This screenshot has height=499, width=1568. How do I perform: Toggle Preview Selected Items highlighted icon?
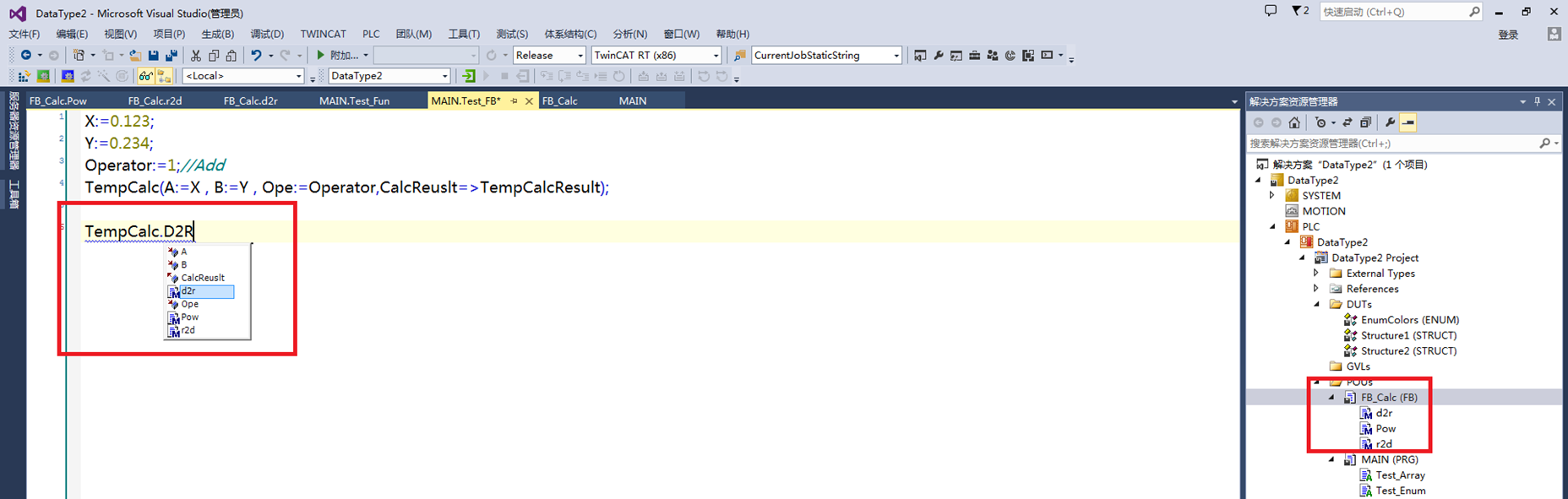1408,122
